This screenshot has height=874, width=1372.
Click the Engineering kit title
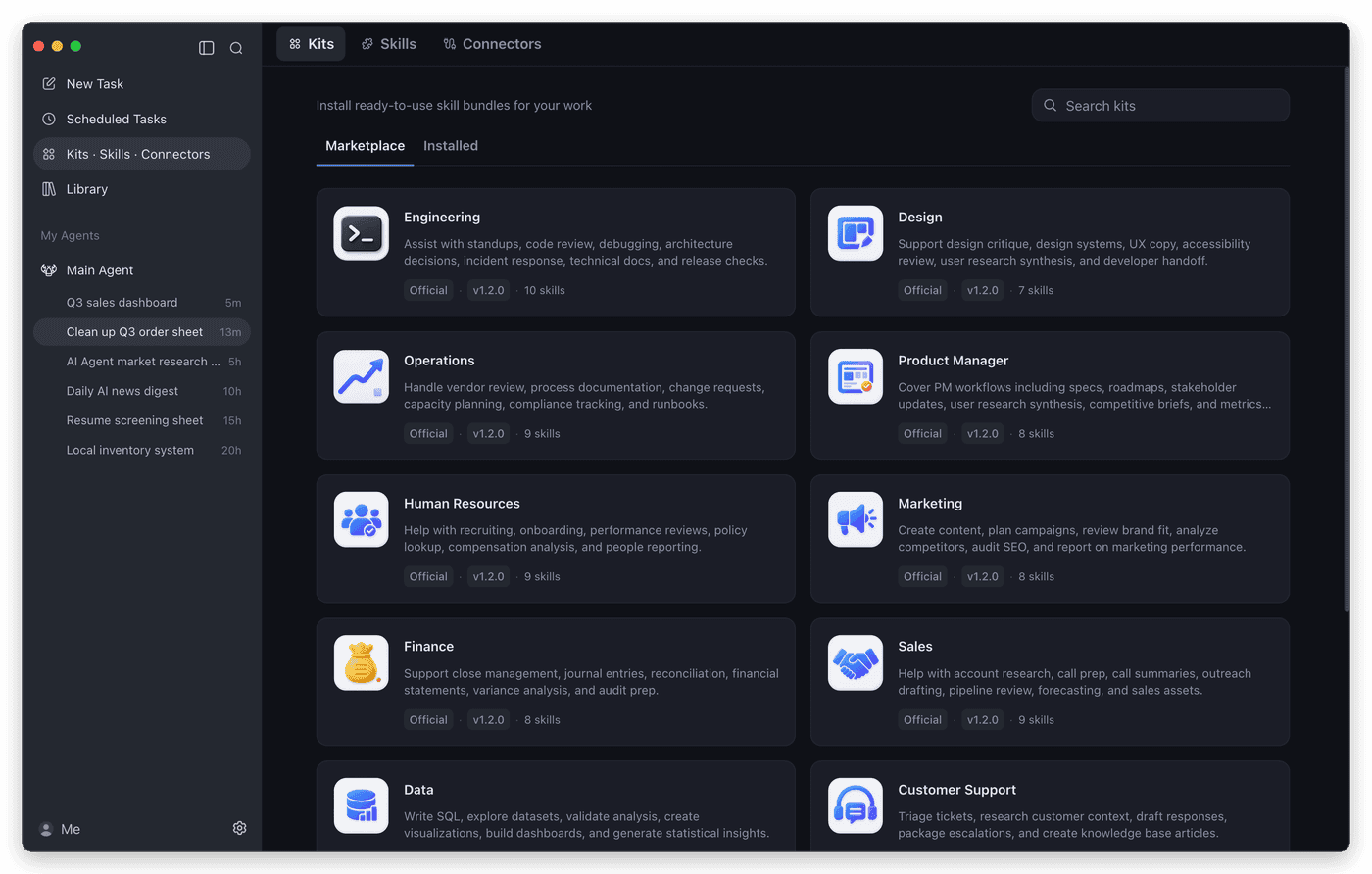[442, 218]
